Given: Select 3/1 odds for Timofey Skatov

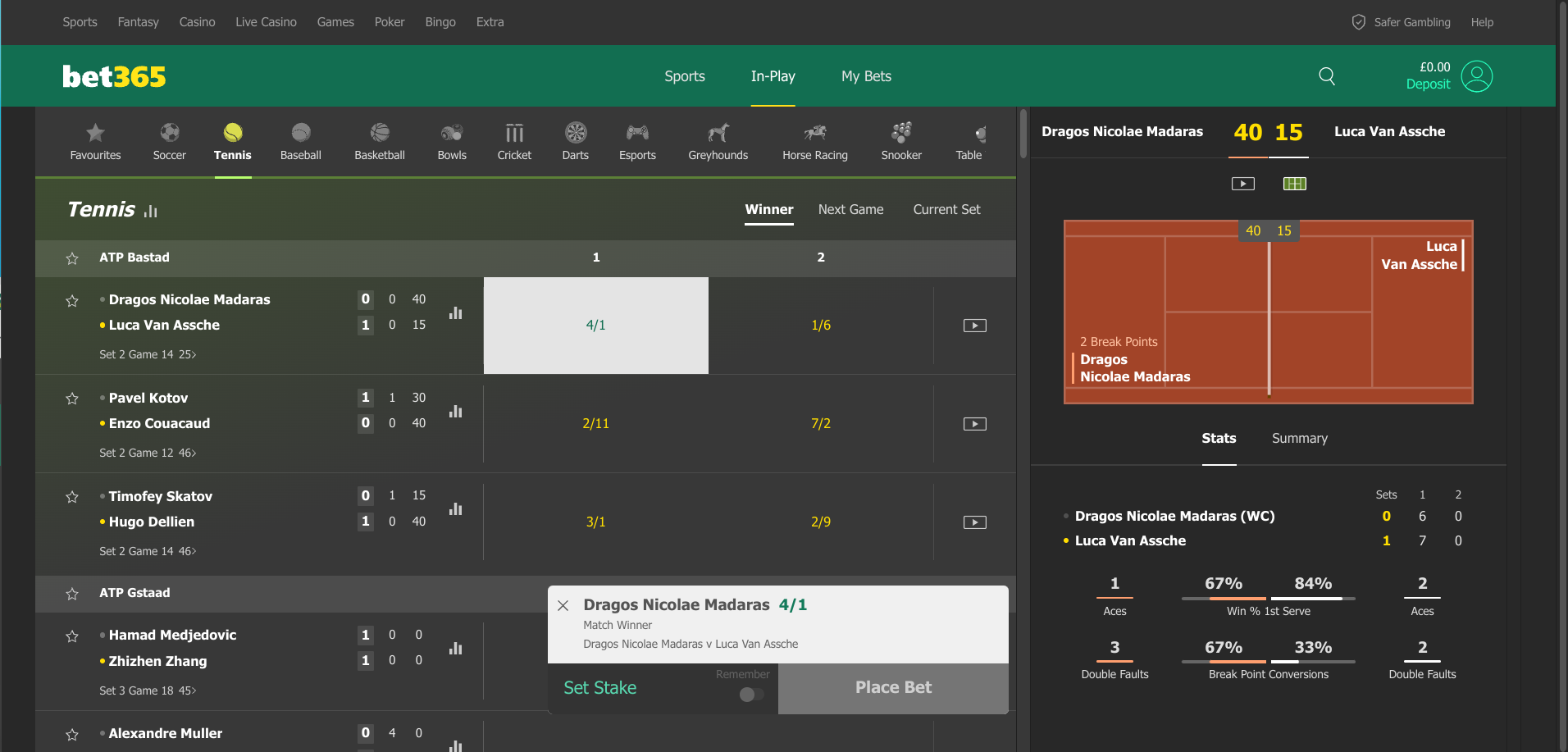Looking at the screenshot, I should tap(596, 522).
